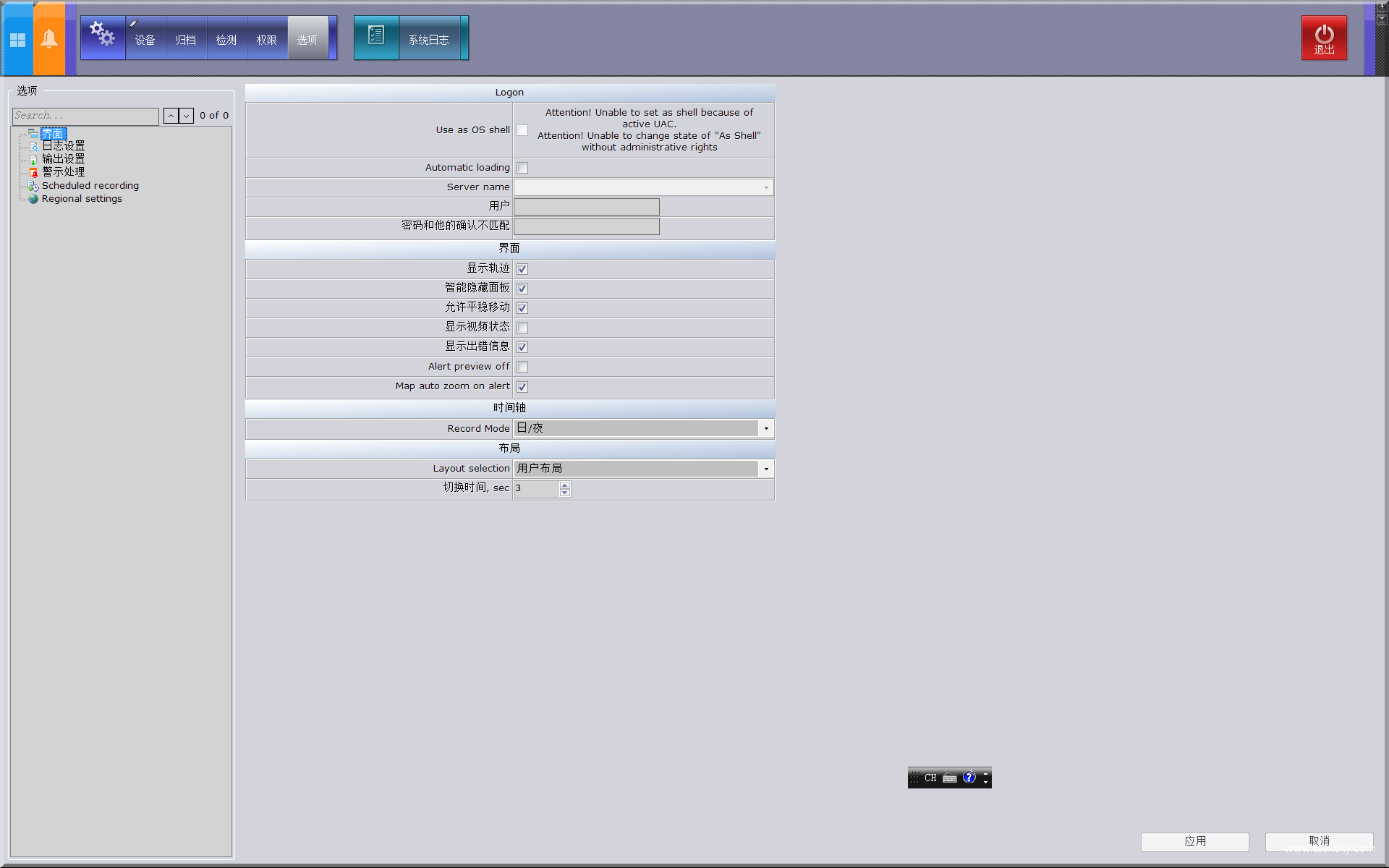Click the keyboard icon in language bar
1389x868 pixels.
click(x=950, y=778)
